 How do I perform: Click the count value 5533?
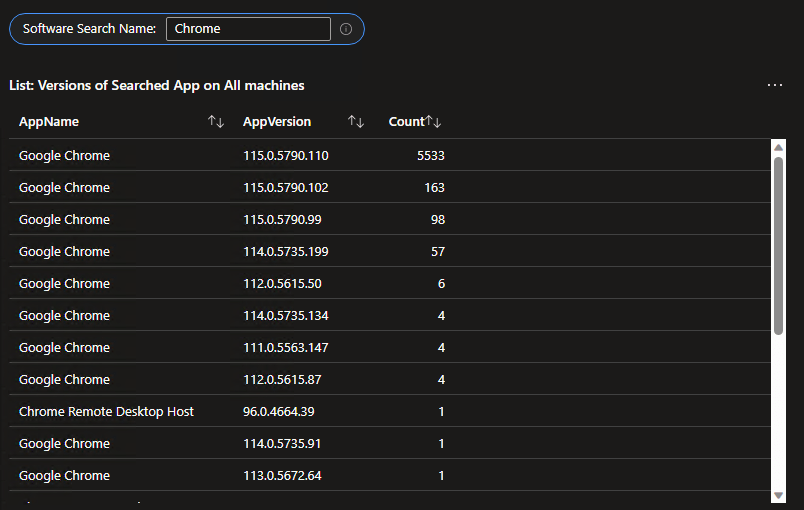(x=431, y=156)
